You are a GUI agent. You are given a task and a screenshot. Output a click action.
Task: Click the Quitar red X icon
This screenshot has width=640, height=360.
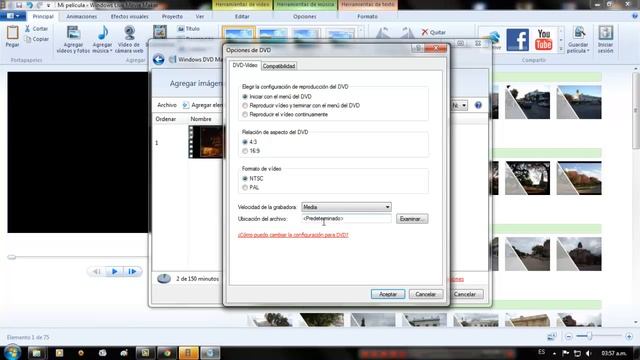(425, 32)
